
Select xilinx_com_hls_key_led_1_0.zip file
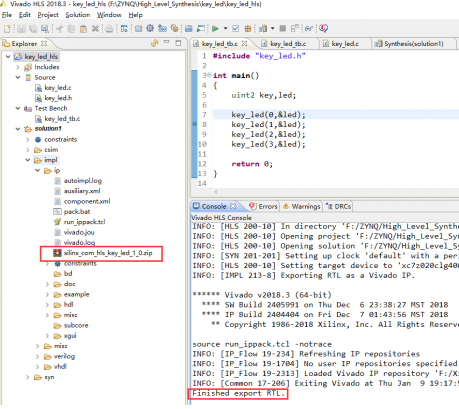click(x=103, y=253)
